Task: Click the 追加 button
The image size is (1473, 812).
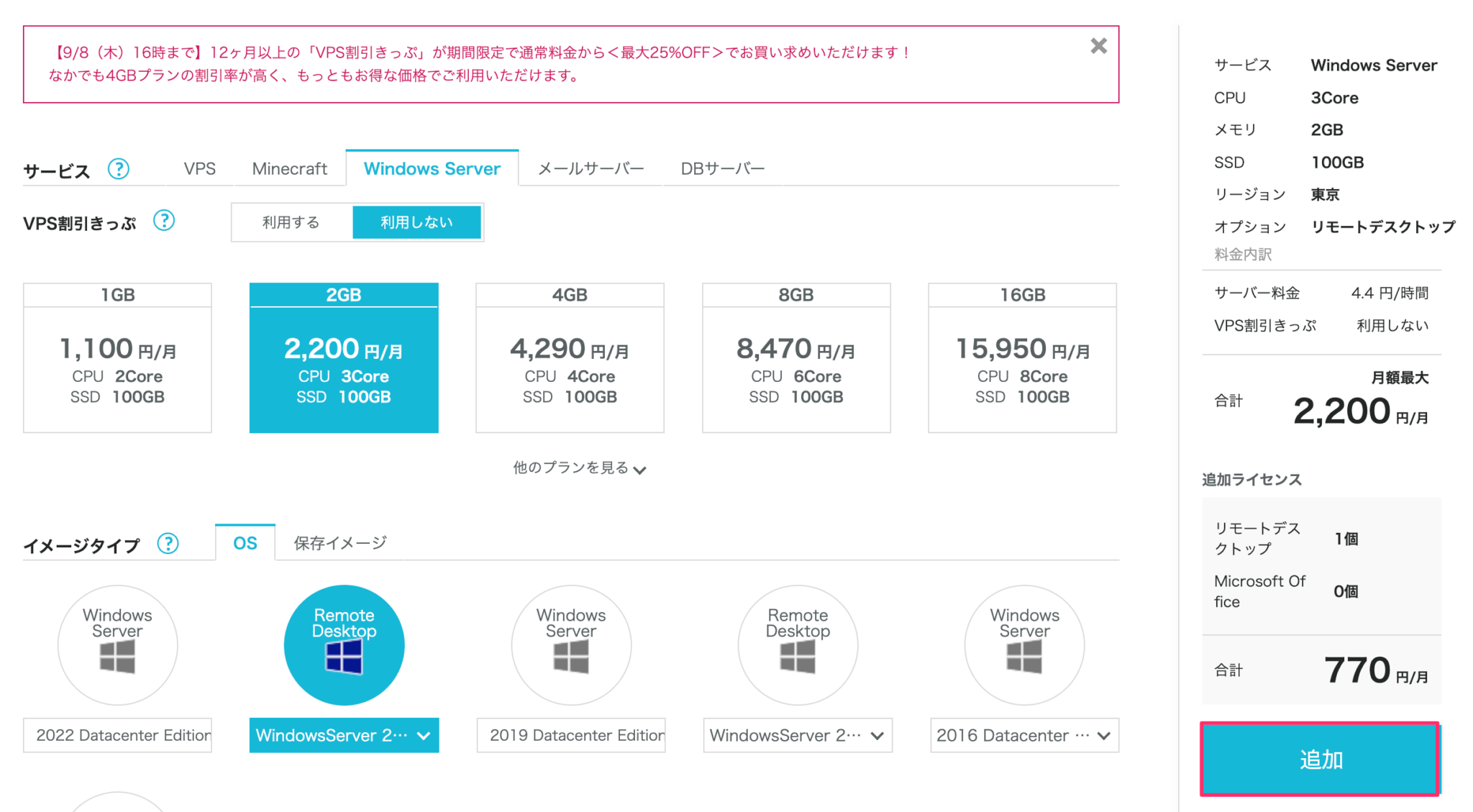Action: pos(1320,759)
